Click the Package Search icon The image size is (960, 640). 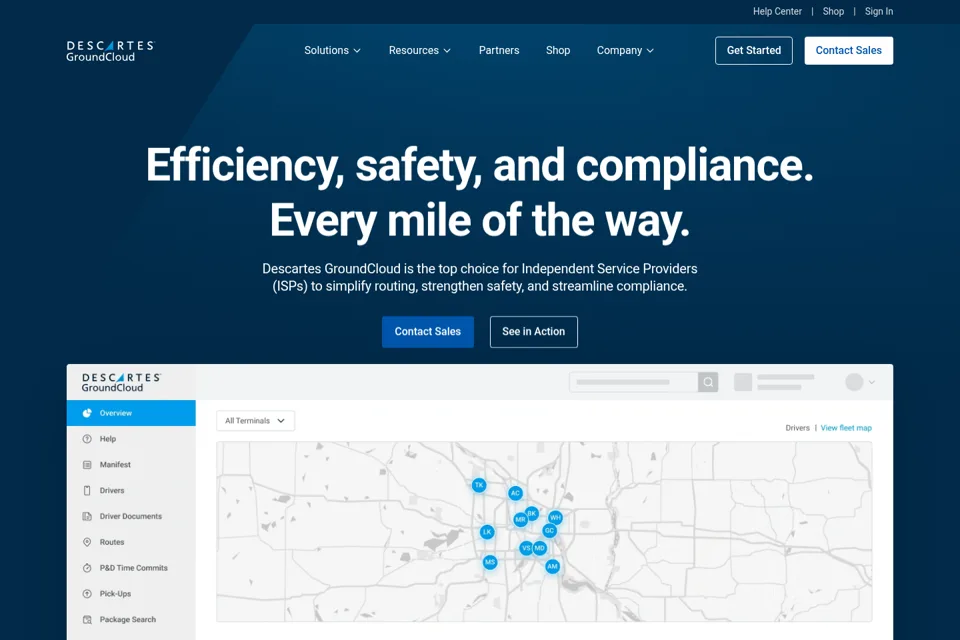coord(87,619)
